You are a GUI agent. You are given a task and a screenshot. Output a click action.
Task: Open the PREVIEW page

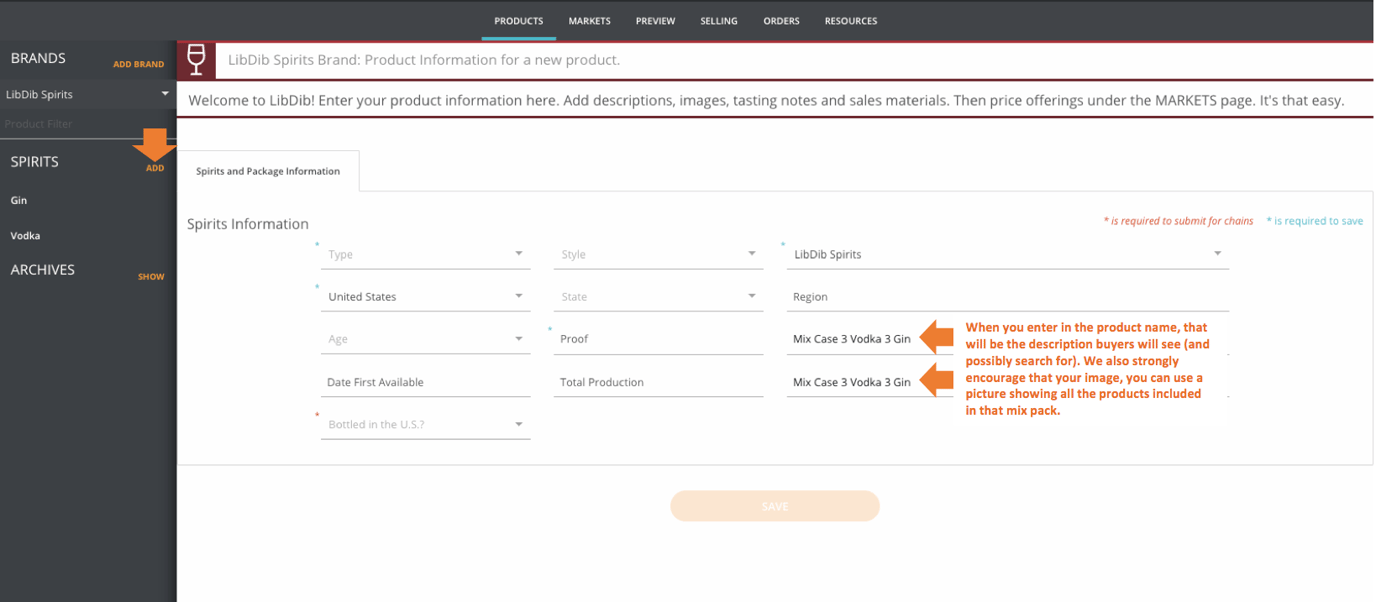[x=655, y=20]
